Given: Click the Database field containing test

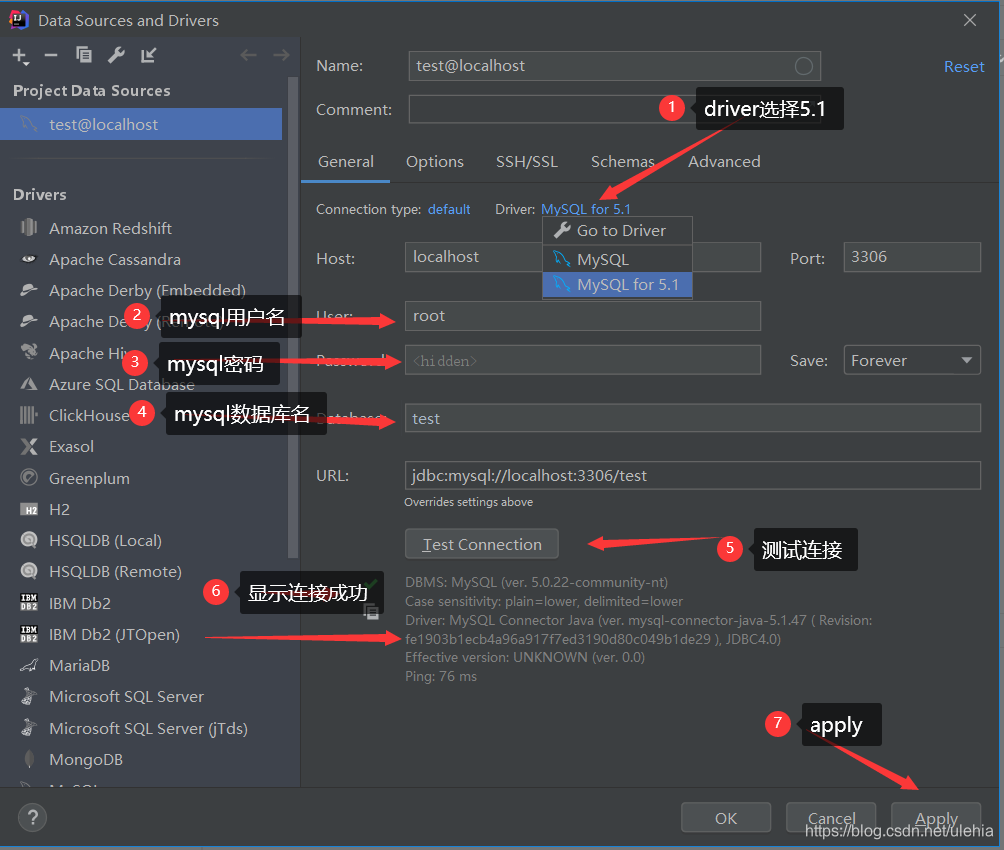Looking at the screenshot, I should pos(693,418).
